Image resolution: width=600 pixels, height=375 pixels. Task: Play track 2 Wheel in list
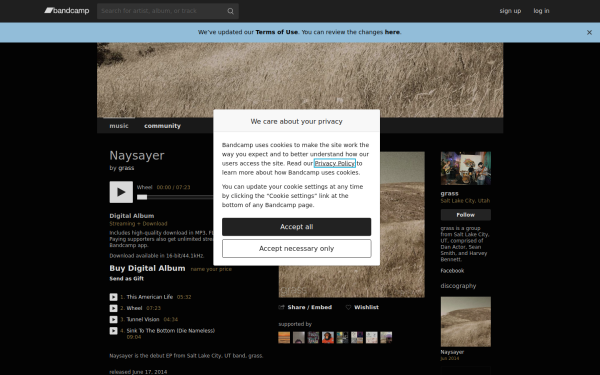(x=113, y=308)
